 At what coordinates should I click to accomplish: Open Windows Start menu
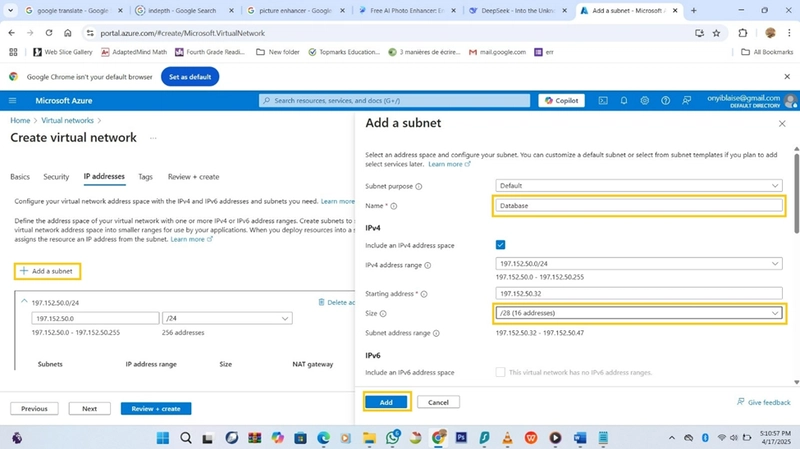coord(163,438)
